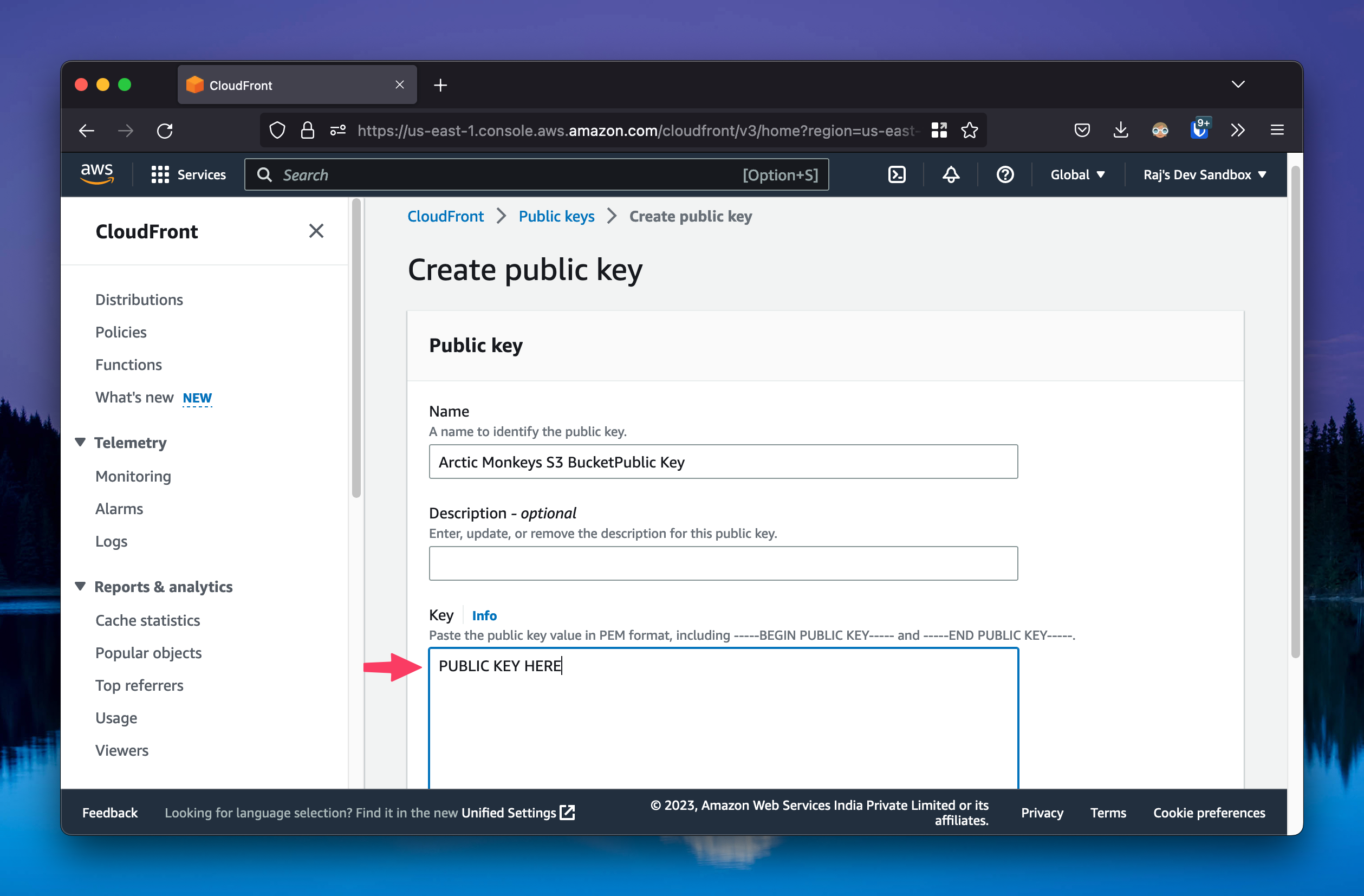Click the Description optional input field
Image resolution: width=1364 pixels, height=896 pixels.
coord(723,563)
